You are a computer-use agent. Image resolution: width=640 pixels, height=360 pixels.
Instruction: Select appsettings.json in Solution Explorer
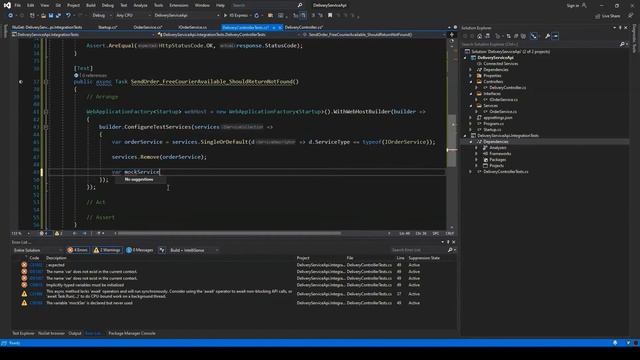tap(498, 118)
